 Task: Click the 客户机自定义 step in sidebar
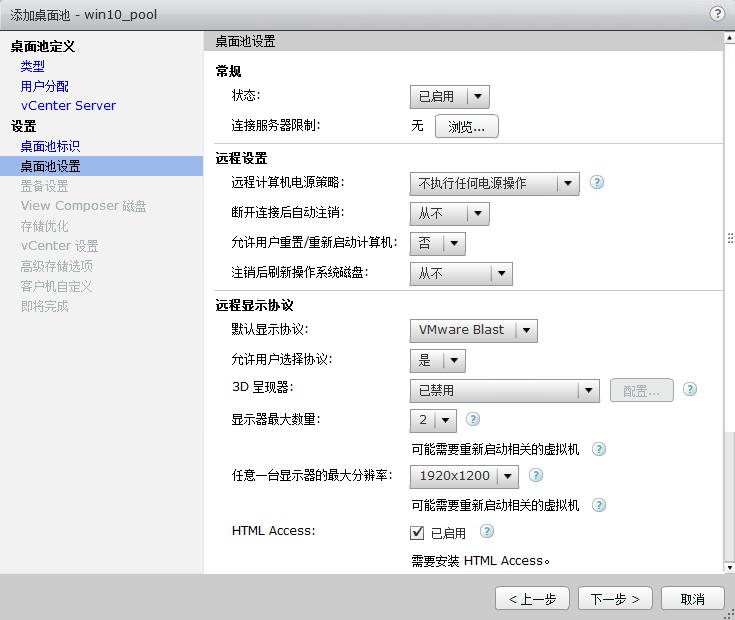click(x=56, y=286)
